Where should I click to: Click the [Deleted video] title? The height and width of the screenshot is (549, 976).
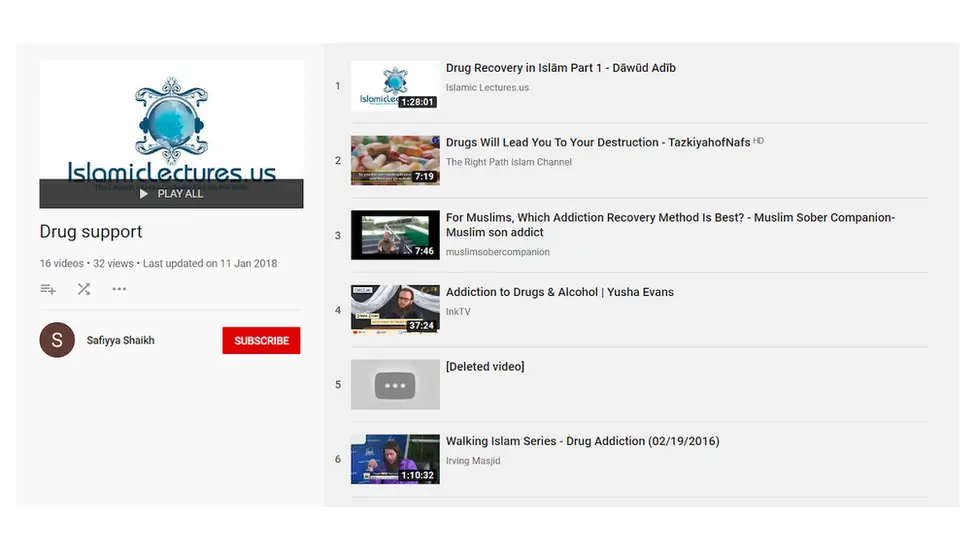pos(485,367)
